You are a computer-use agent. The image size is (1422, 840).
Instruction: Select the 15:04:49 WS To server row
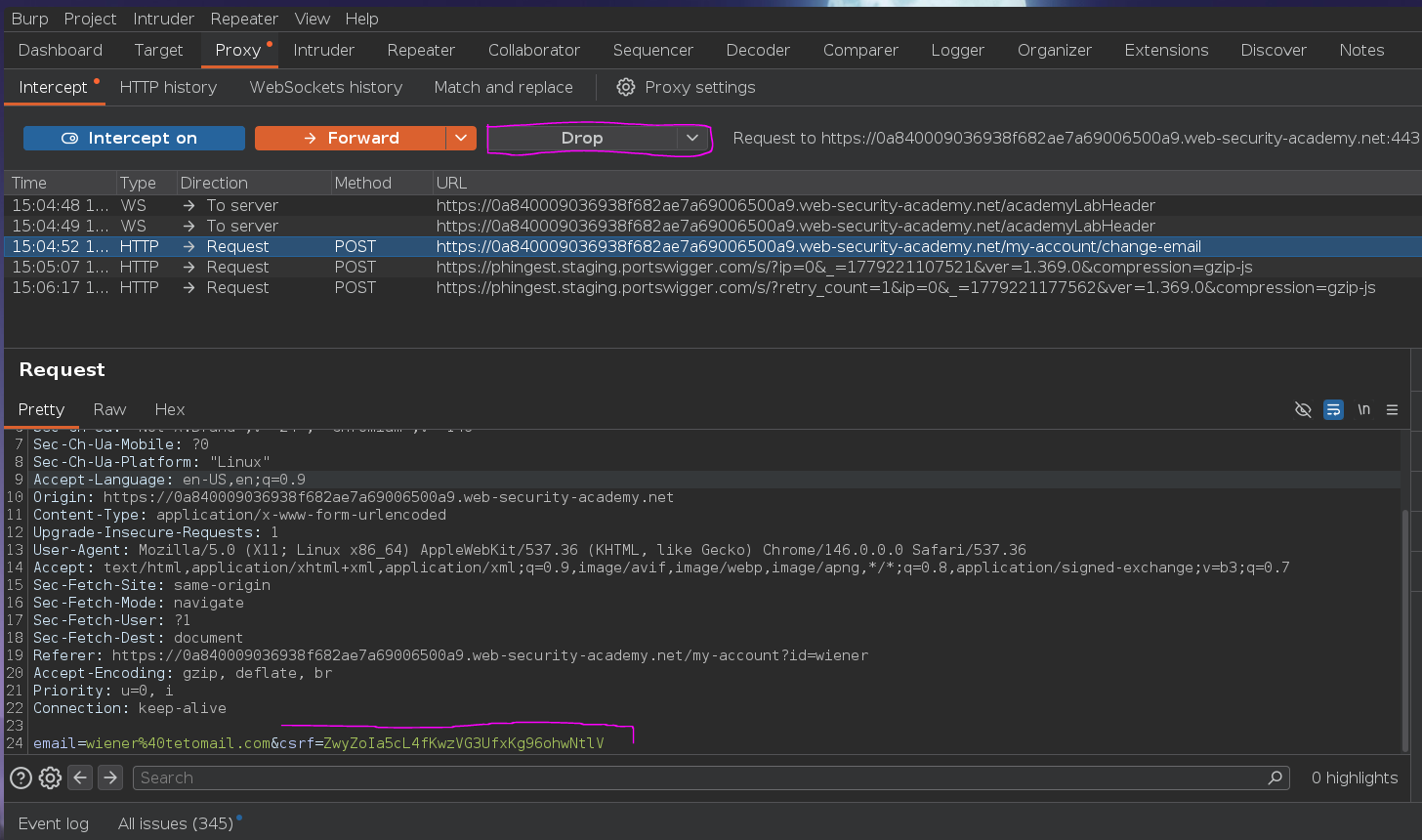point(713,226)
